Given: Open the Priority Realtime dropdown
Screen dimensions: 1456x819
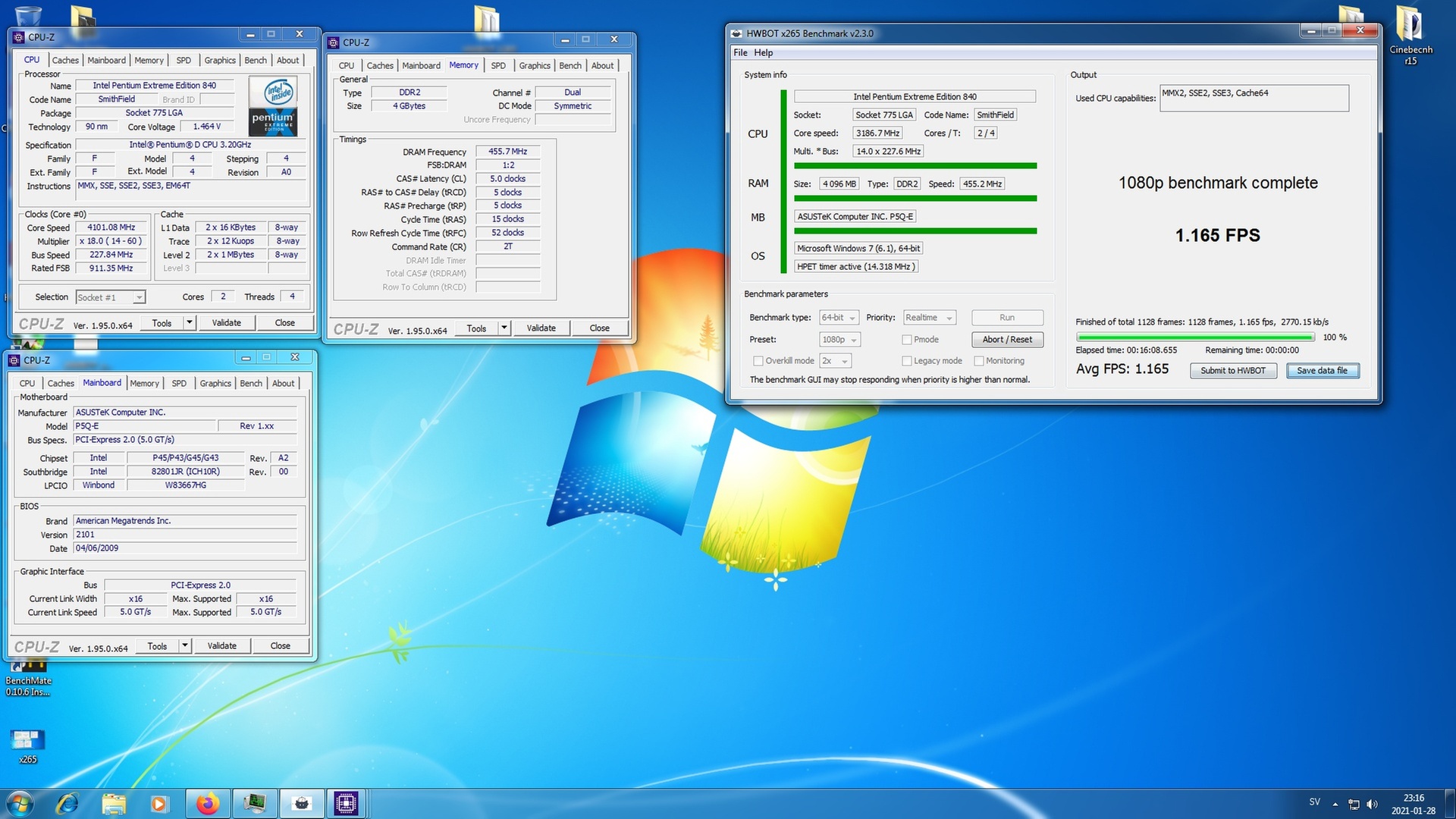Looking at the screenshot, I should [929, 318].
